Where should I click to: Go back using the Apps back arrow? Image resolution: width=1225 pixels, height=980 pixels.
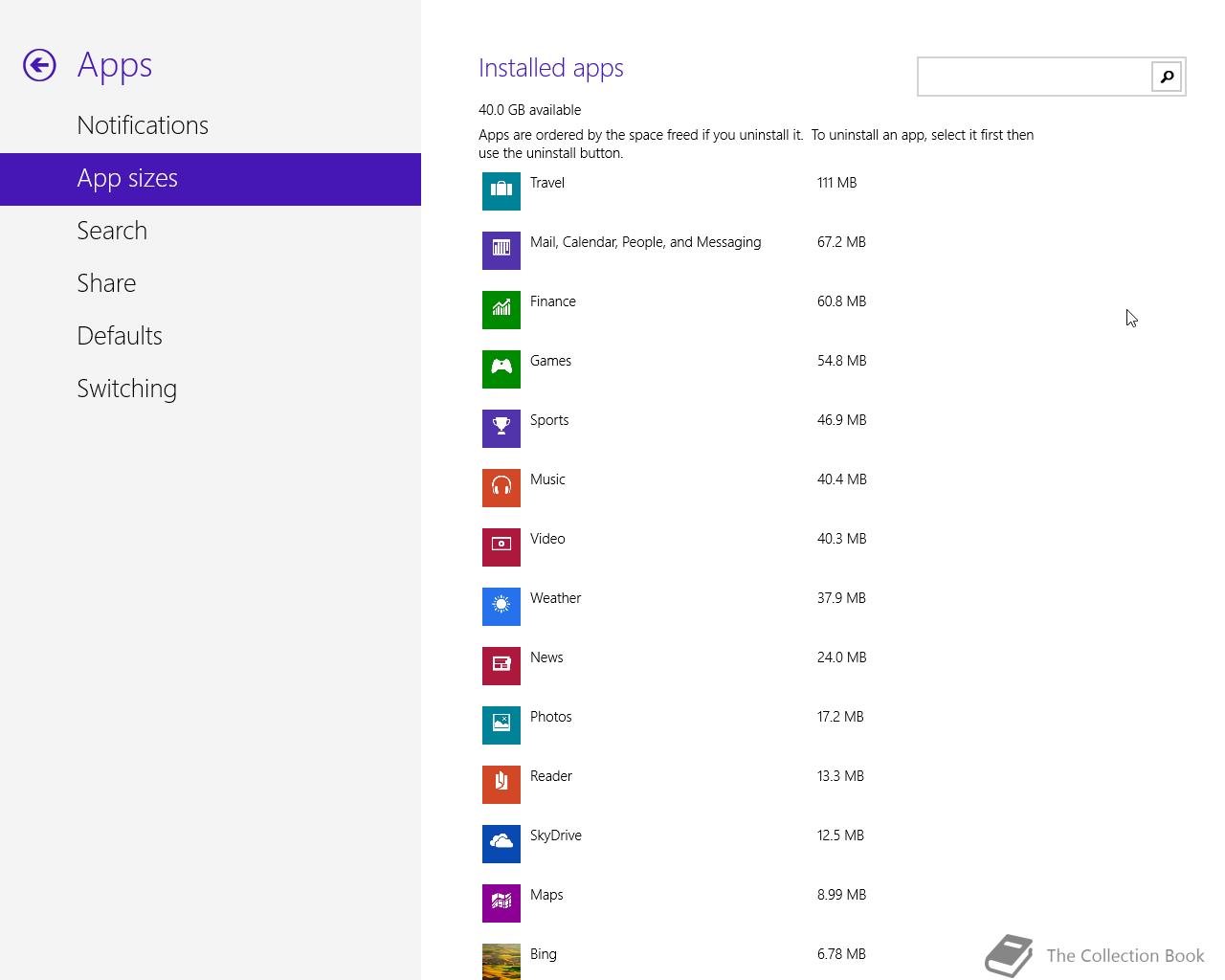coord(39,65)
